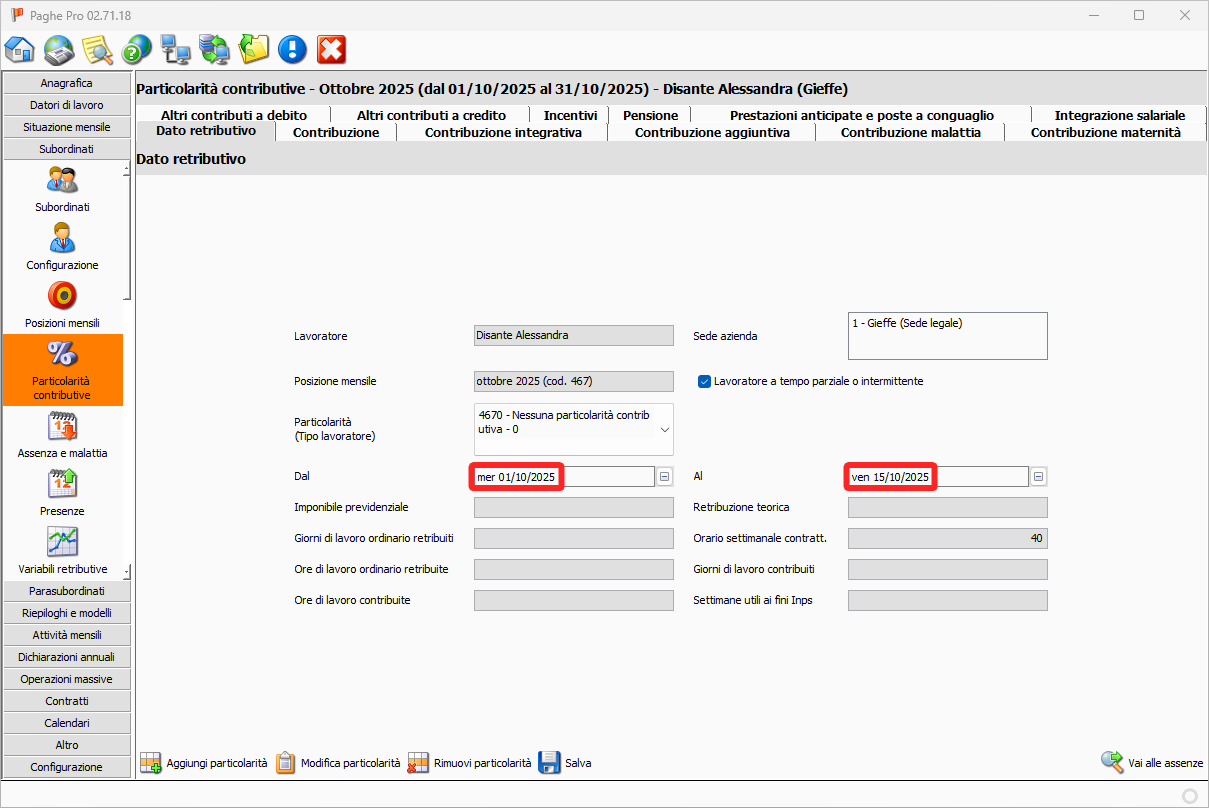This screenshot has width=1209, height=808.
Task: Click the Sede azienda list box
Action: pos(947,336)
